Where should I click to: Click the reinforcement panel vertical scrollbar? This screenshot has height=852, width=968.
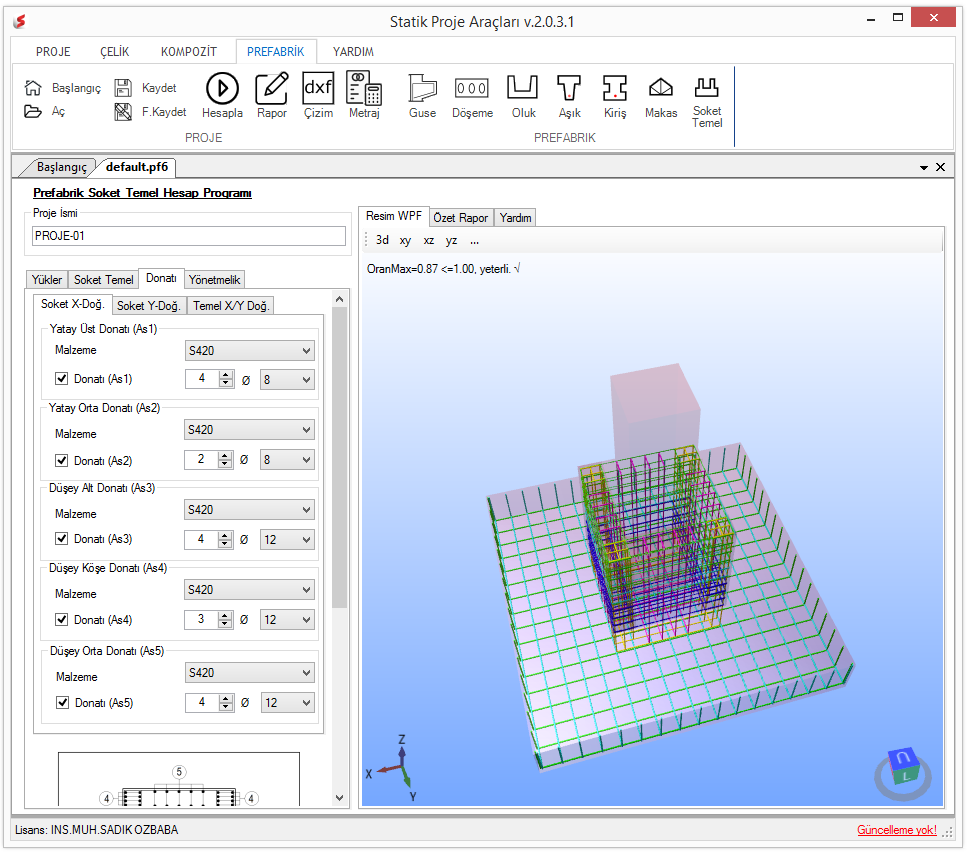coord(339,457)
